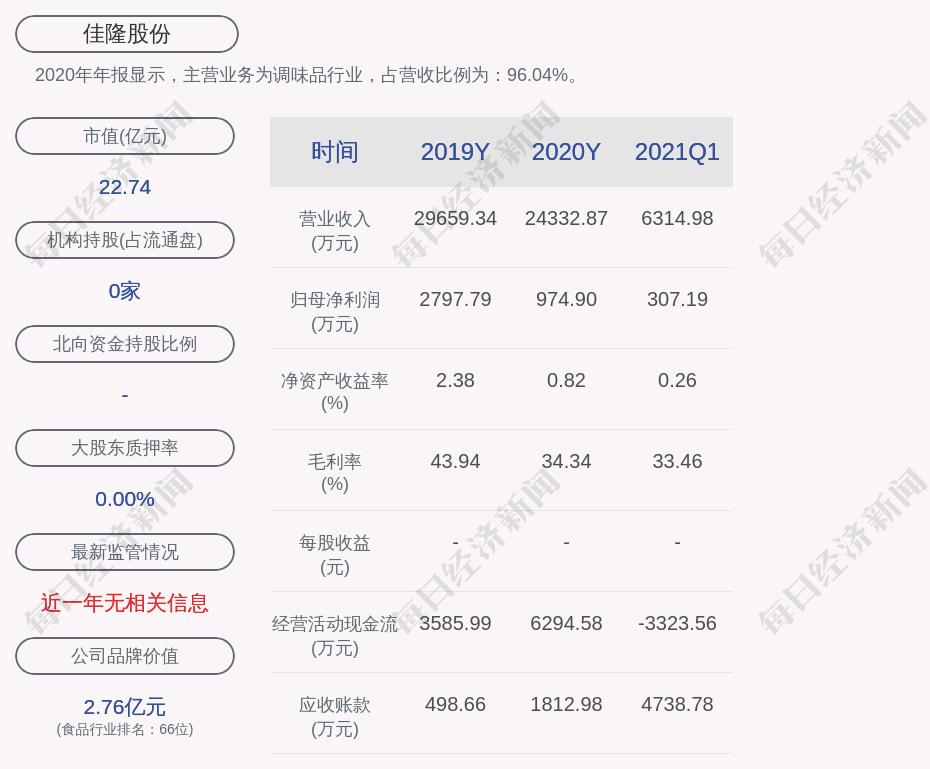The image size is (930, 769).
Task: Click the 公司品牌价值 indicator pill
Action: click(x=124, y=656)
